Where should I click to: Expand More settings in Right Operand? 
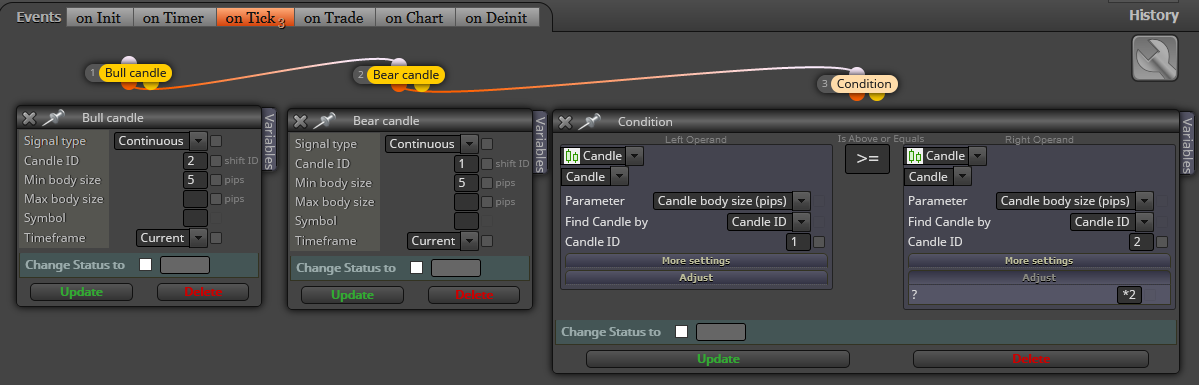click(1039, 261)
